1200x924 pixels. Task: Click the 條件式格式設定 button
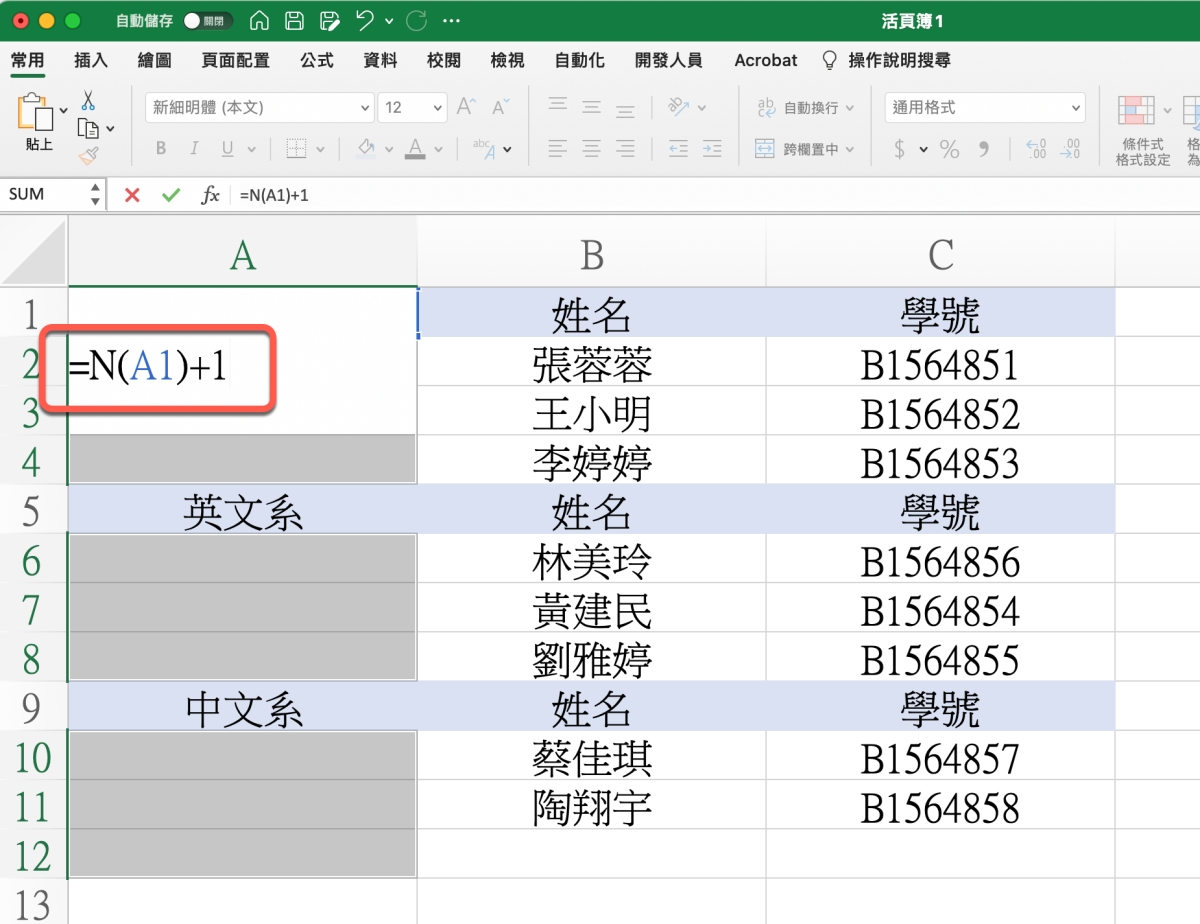[1143, 130]
